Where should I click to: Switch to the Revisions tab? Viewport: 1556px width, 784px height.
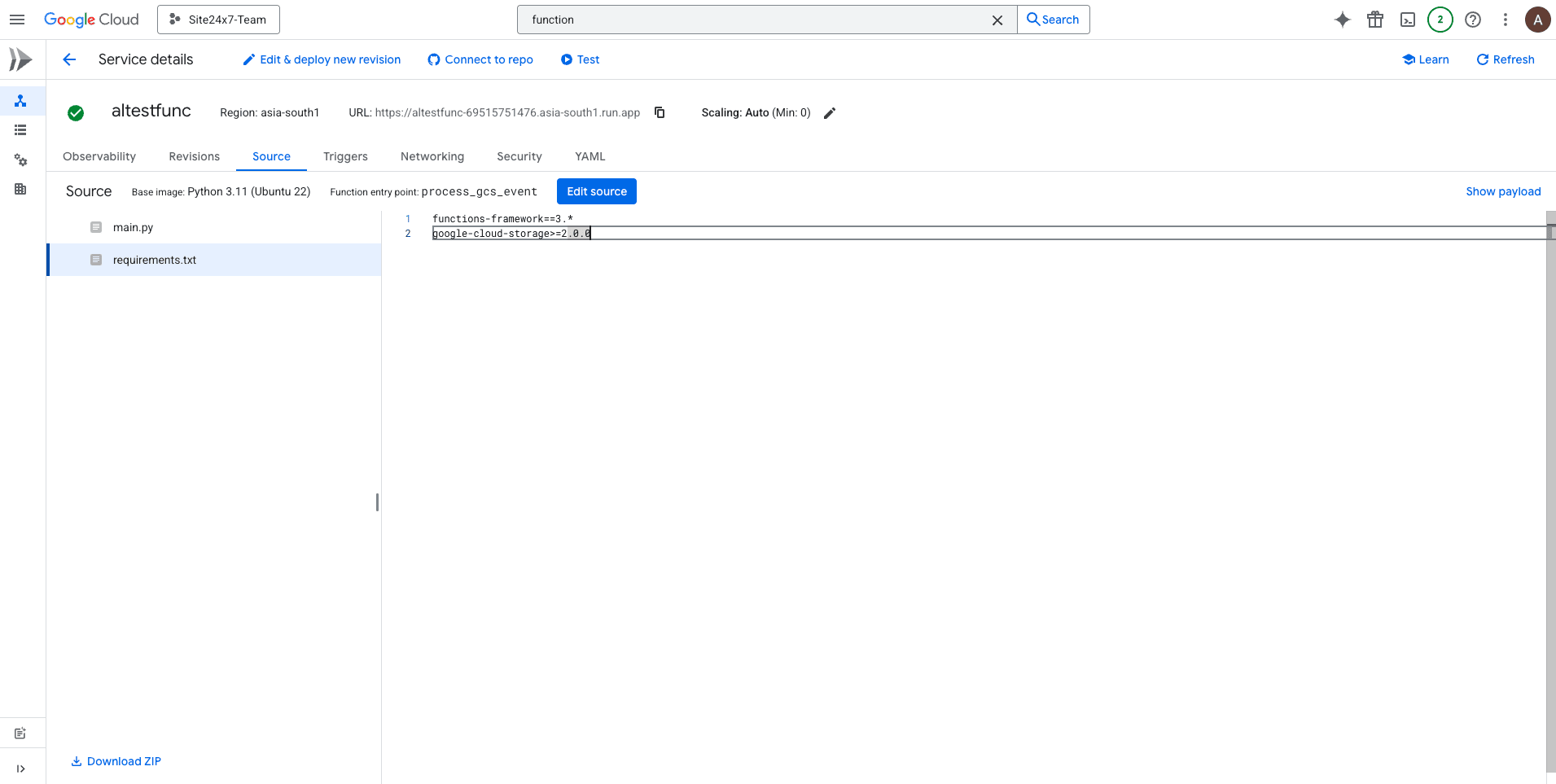[194, 156]
